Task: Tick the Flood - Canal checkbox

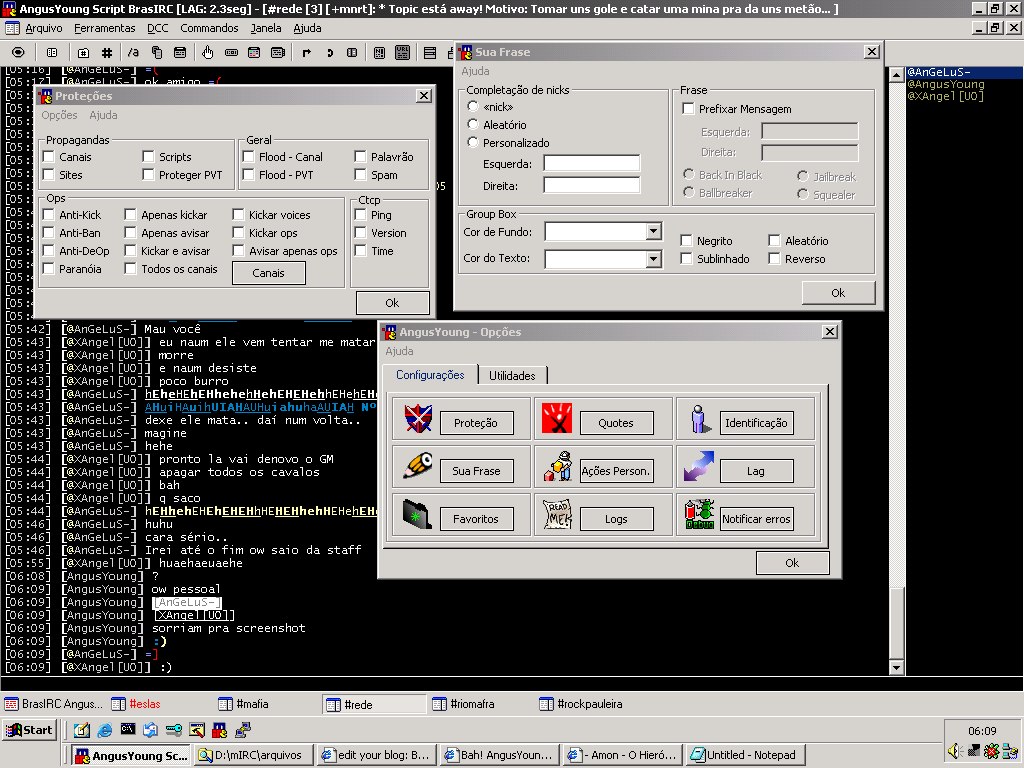Action: 248,157
